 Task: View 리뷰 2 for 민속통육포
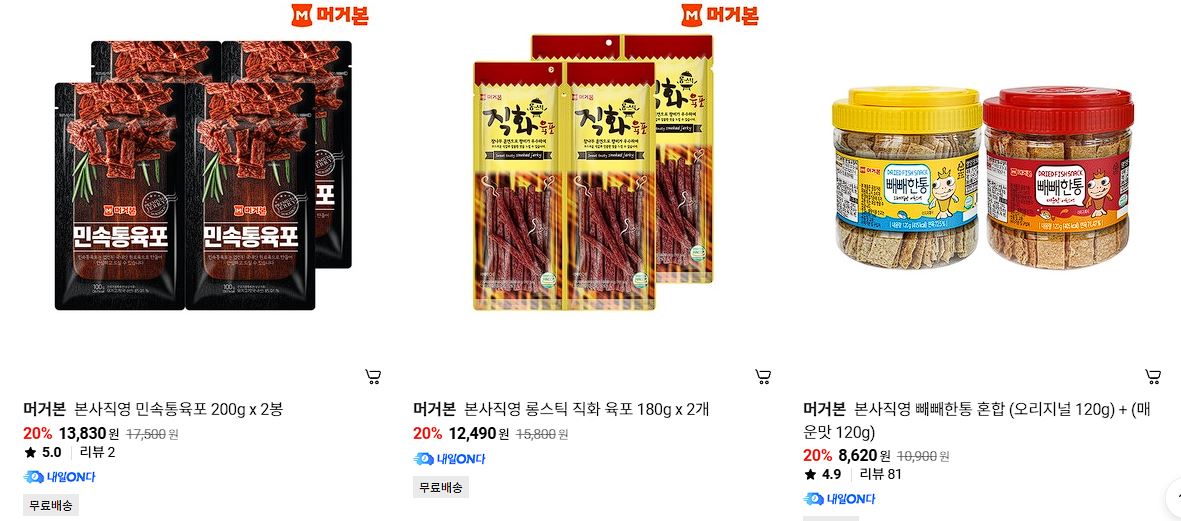[97, 452]
